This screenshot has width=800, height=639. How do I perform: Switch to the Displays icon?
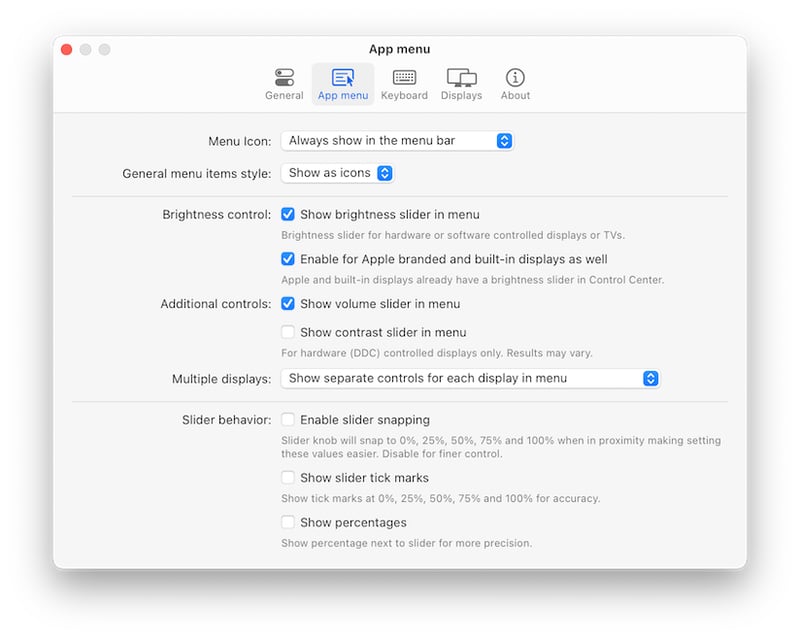[x=461, y=78]
